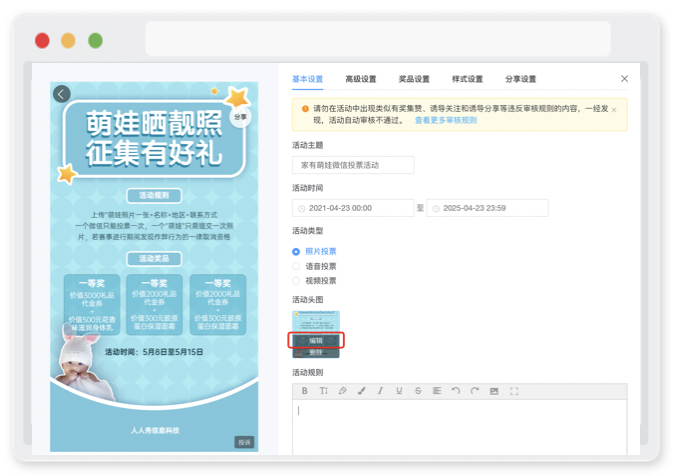Click the browser address bar
This screenshot has height=476, width=674.
(x=378, y=39)
